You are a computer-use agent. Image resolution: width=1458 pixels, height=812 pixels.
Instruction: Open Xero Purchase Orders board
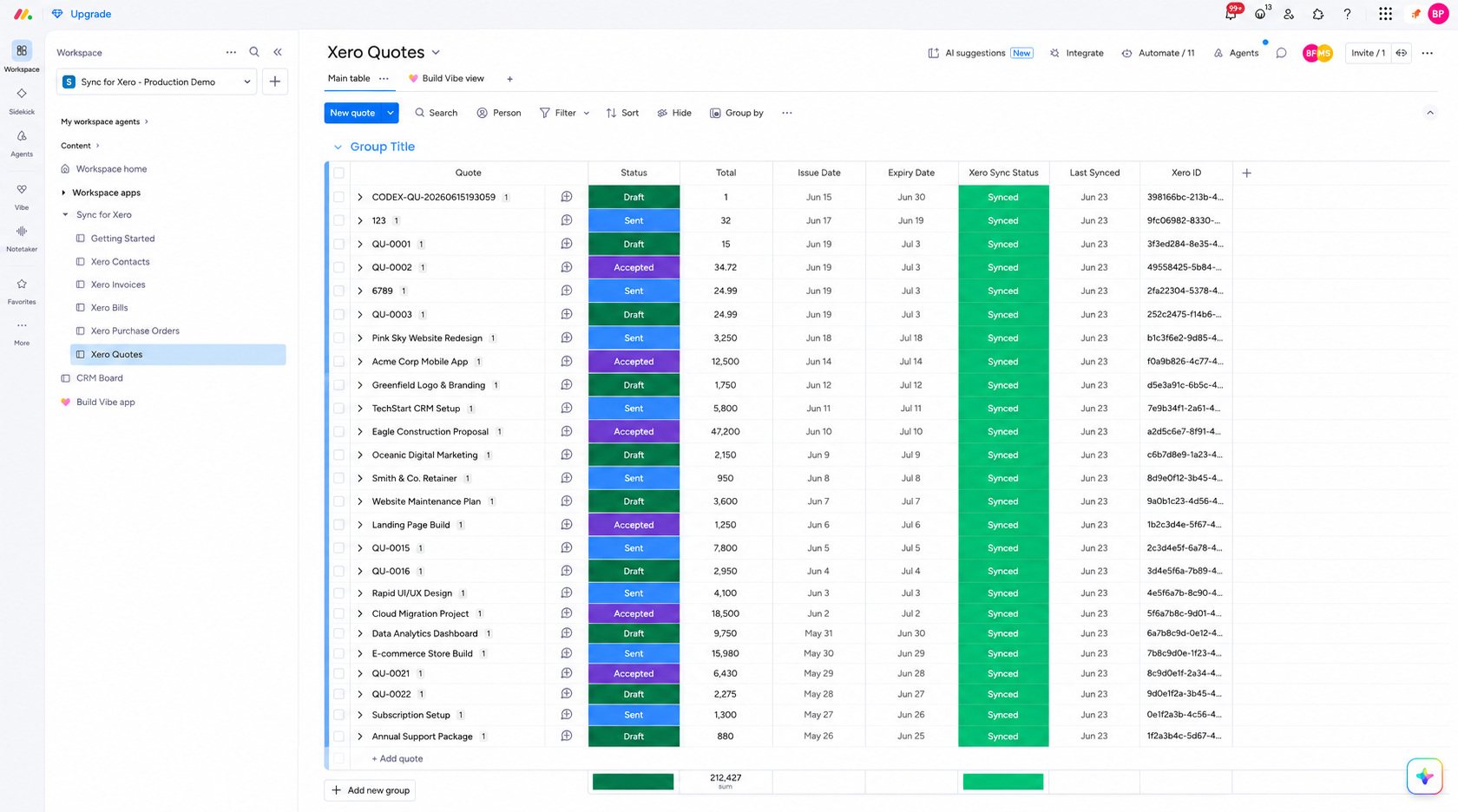click(135, 331)
